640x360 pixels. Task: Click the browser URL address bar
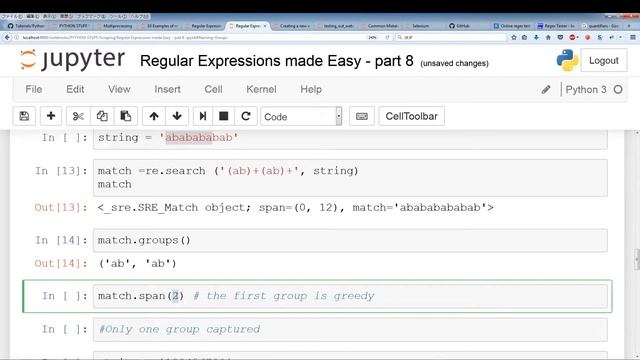(192, 37)
